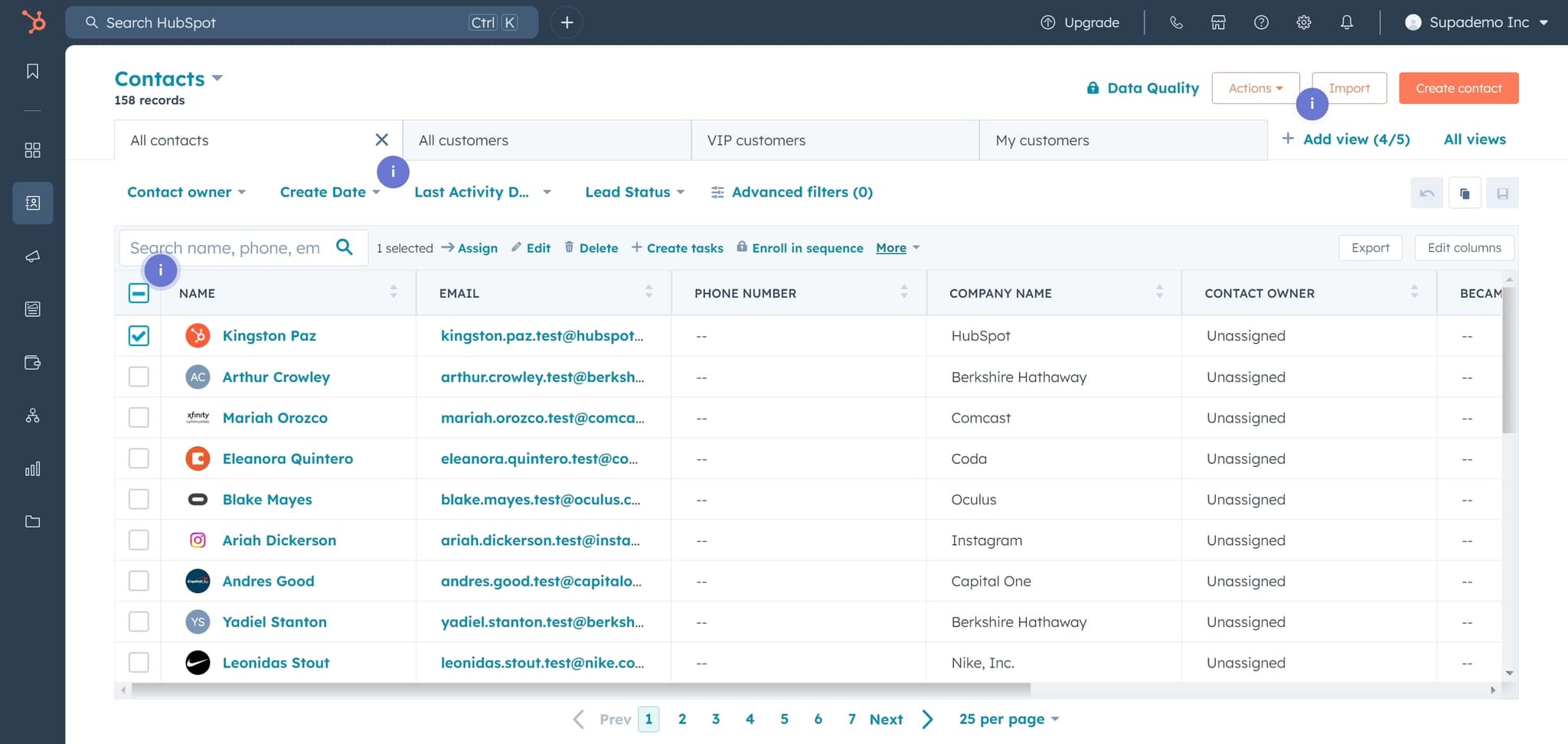The width and height of the screenshot is (1568, 744).
Task: Open the Reporting bar chart icon
Action: pos(32,469)
